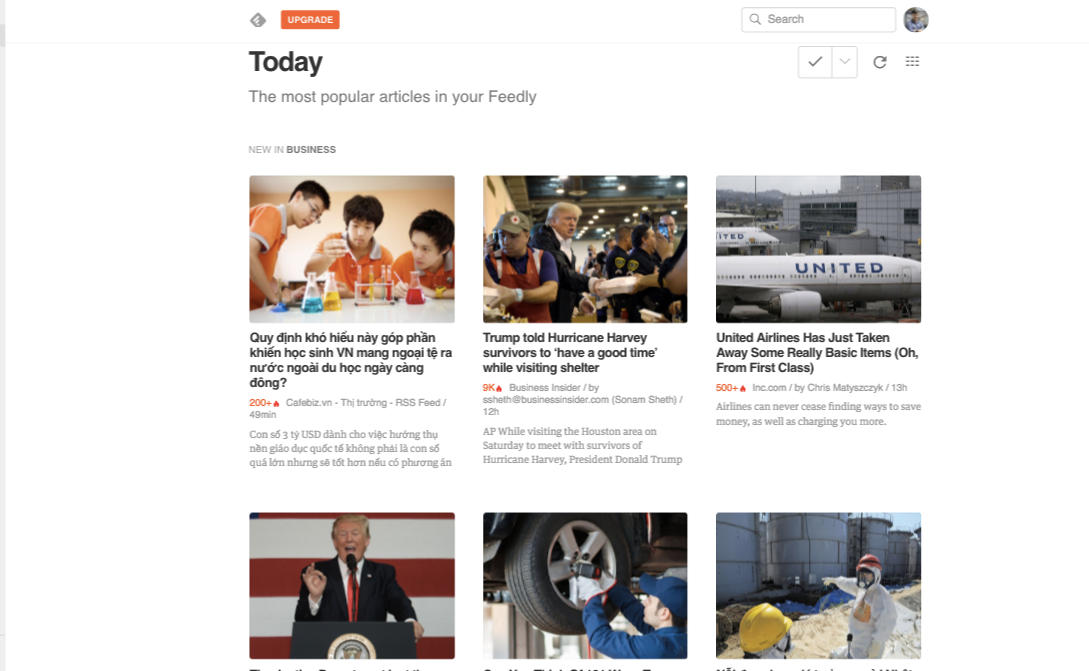1089x671 pixels.
Task: Select 'Airlines can never cease' summary text
Action: (818, 414)
